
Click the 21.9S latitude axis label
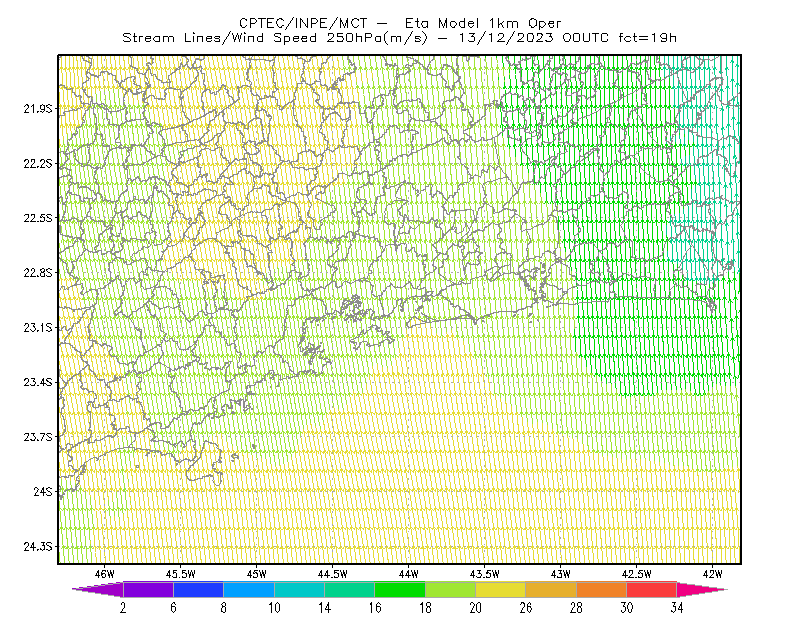[38, 108]
